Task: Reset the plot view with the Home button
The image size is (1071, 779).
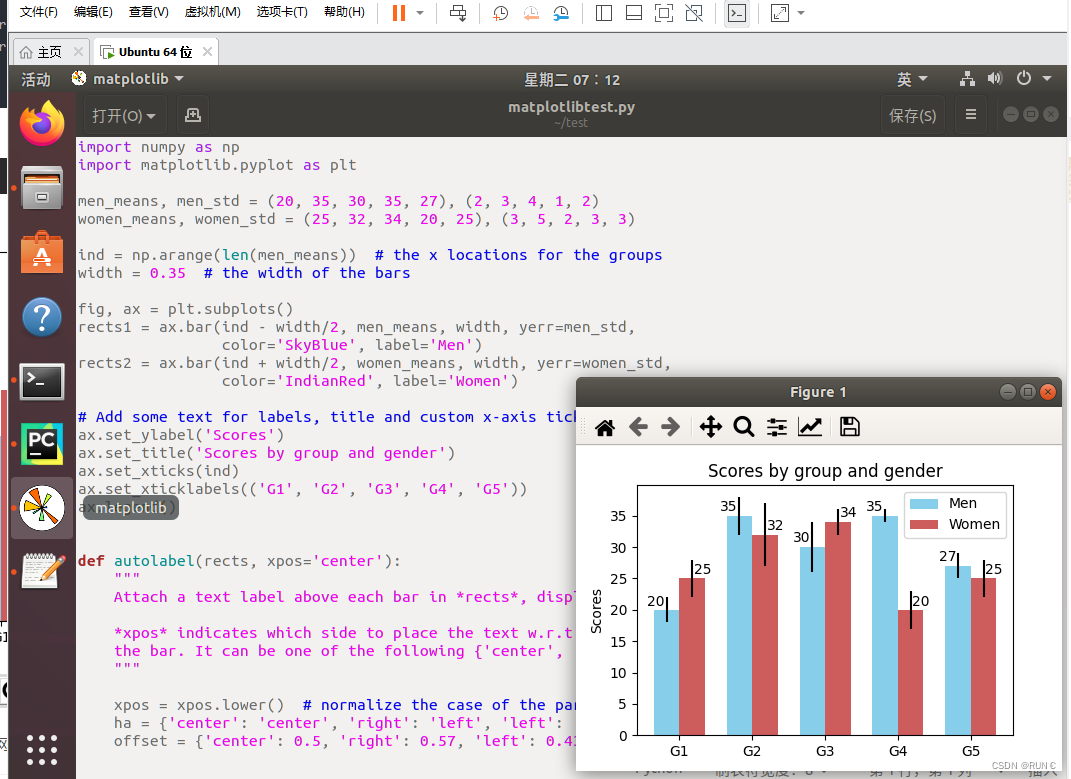Action: click(604, 427)
